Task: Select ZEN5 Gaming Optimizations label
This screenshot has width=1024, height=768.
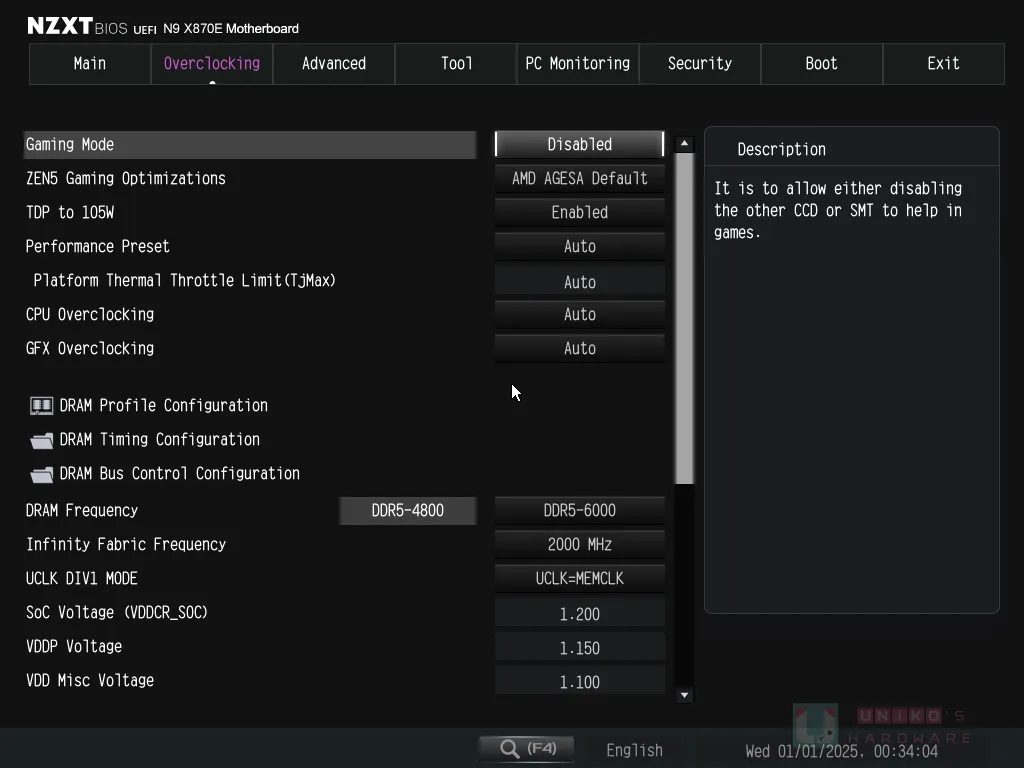Action: coord(125,178)
